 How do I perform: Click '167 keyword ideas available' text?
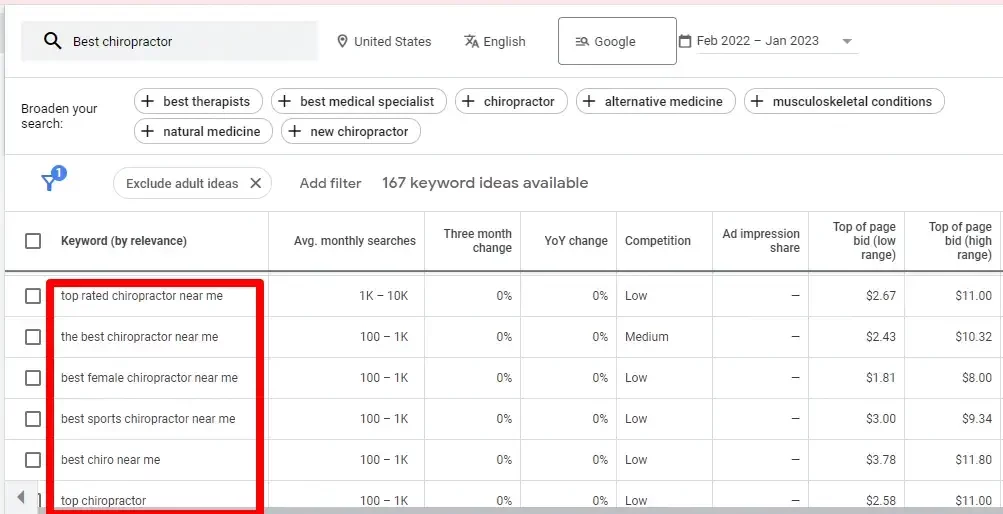coord(485,183)
